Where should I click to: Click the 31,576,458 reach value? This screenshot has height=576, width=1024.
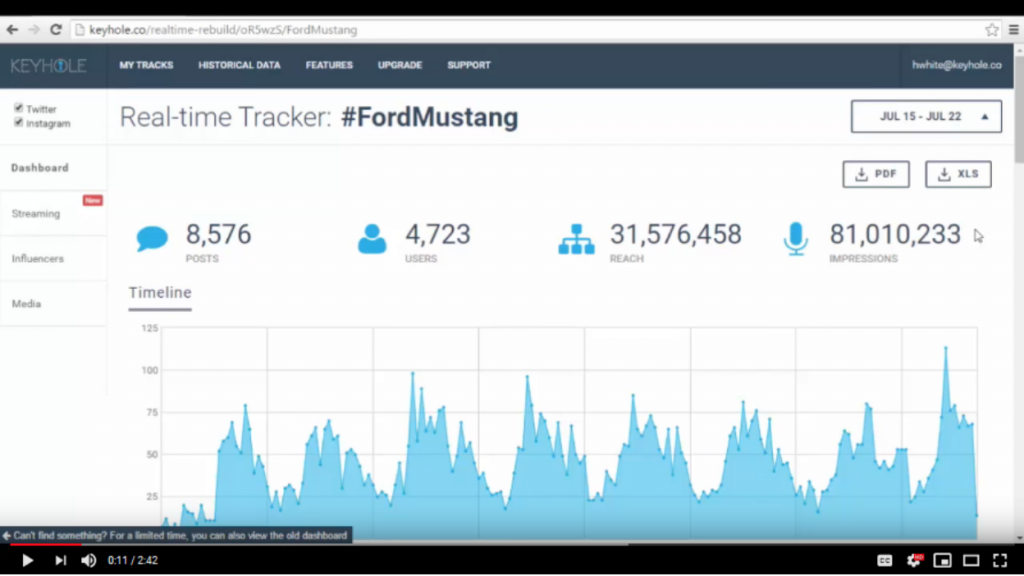click(x=675, y=234)
